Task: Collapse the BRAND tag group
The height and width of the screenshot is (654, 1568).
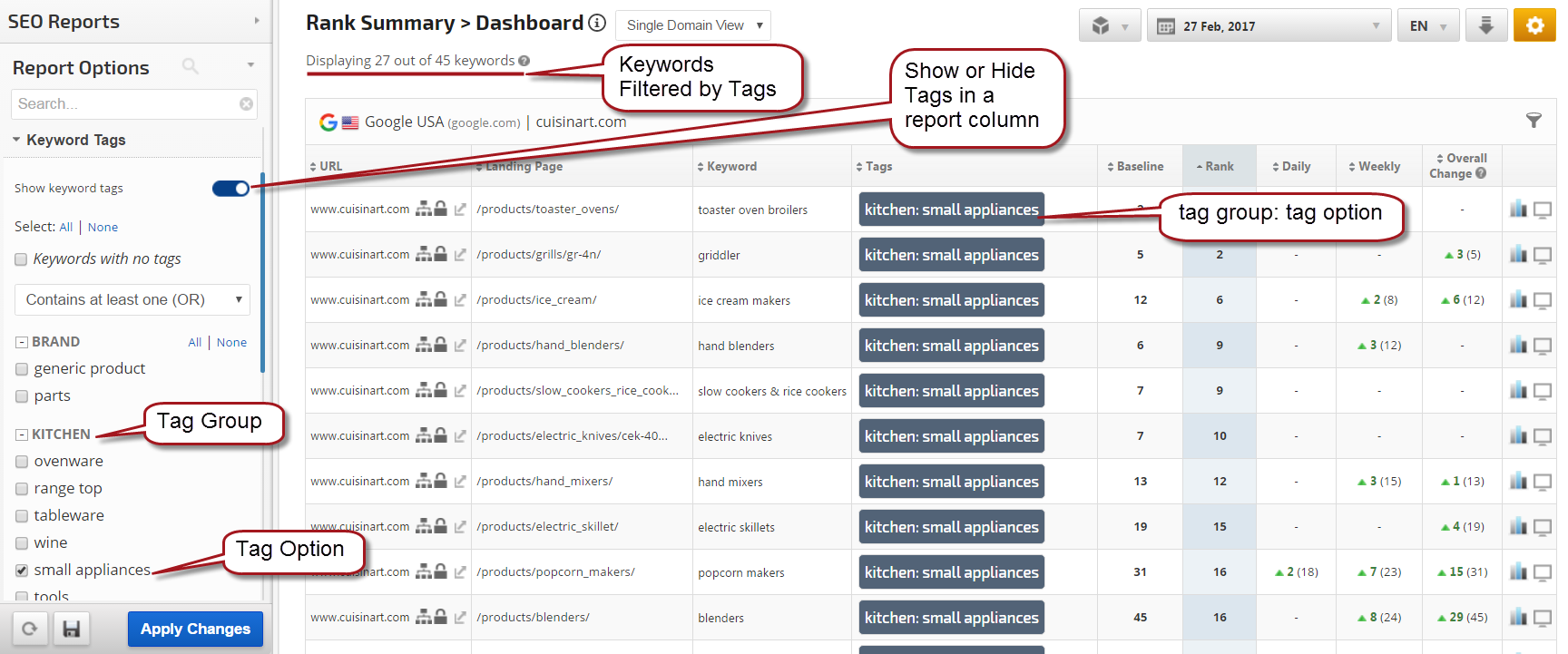Action: [22, 342]
